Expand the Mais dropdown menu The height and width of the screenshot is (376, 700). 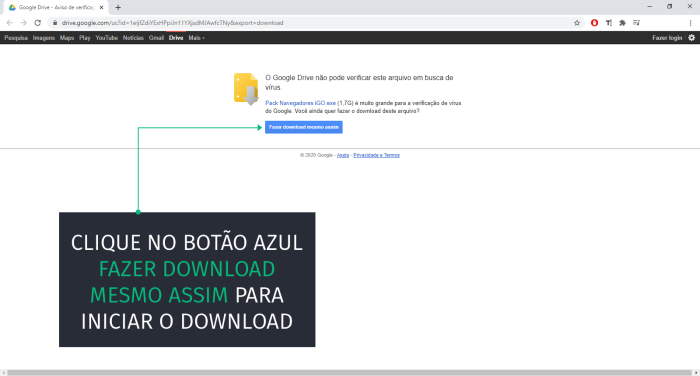(196, 38)
